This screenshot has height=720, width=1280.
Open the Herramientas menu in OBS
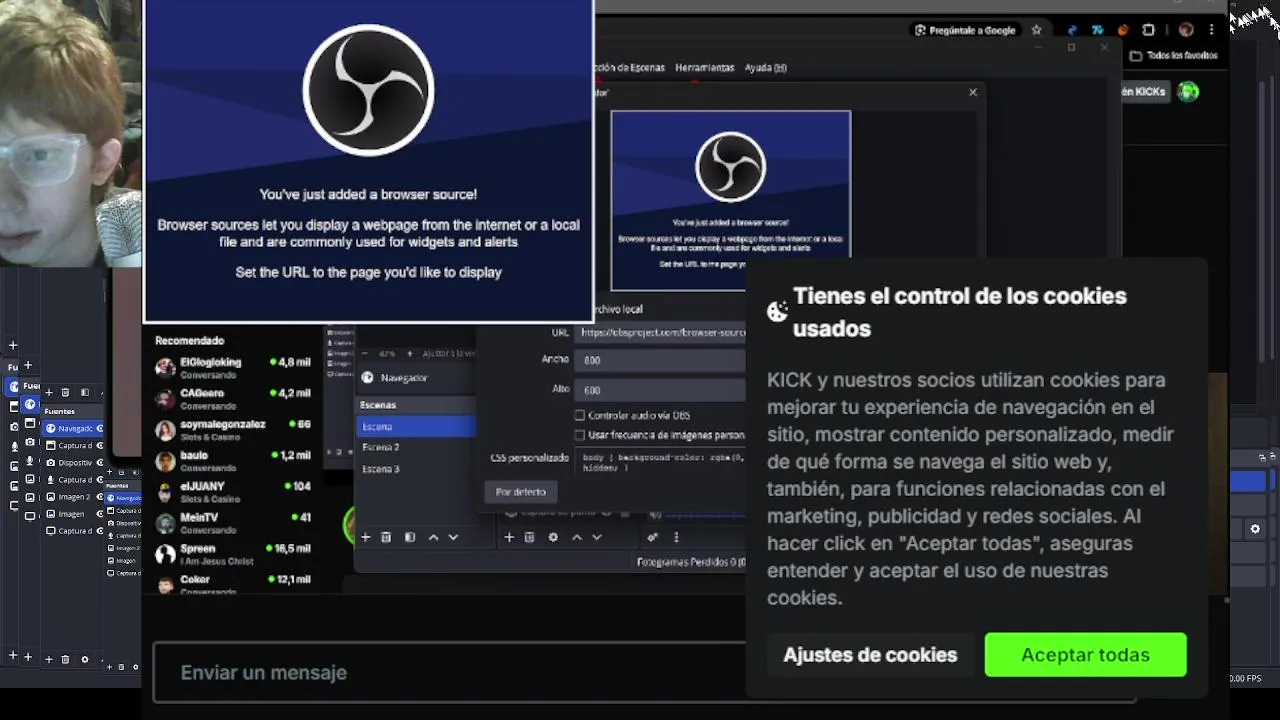[704, 68]
